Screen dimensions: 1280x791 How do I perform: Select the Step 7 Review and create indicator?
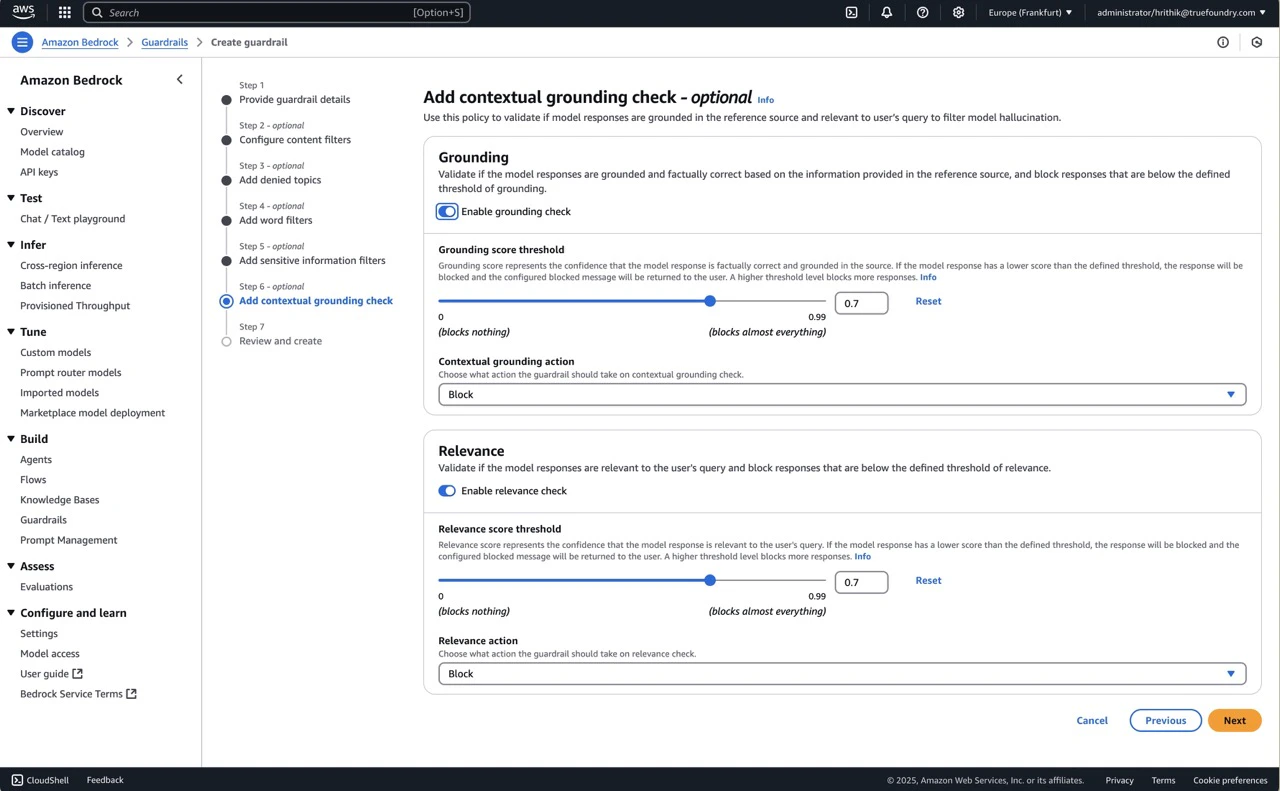[x=226, y=340]
